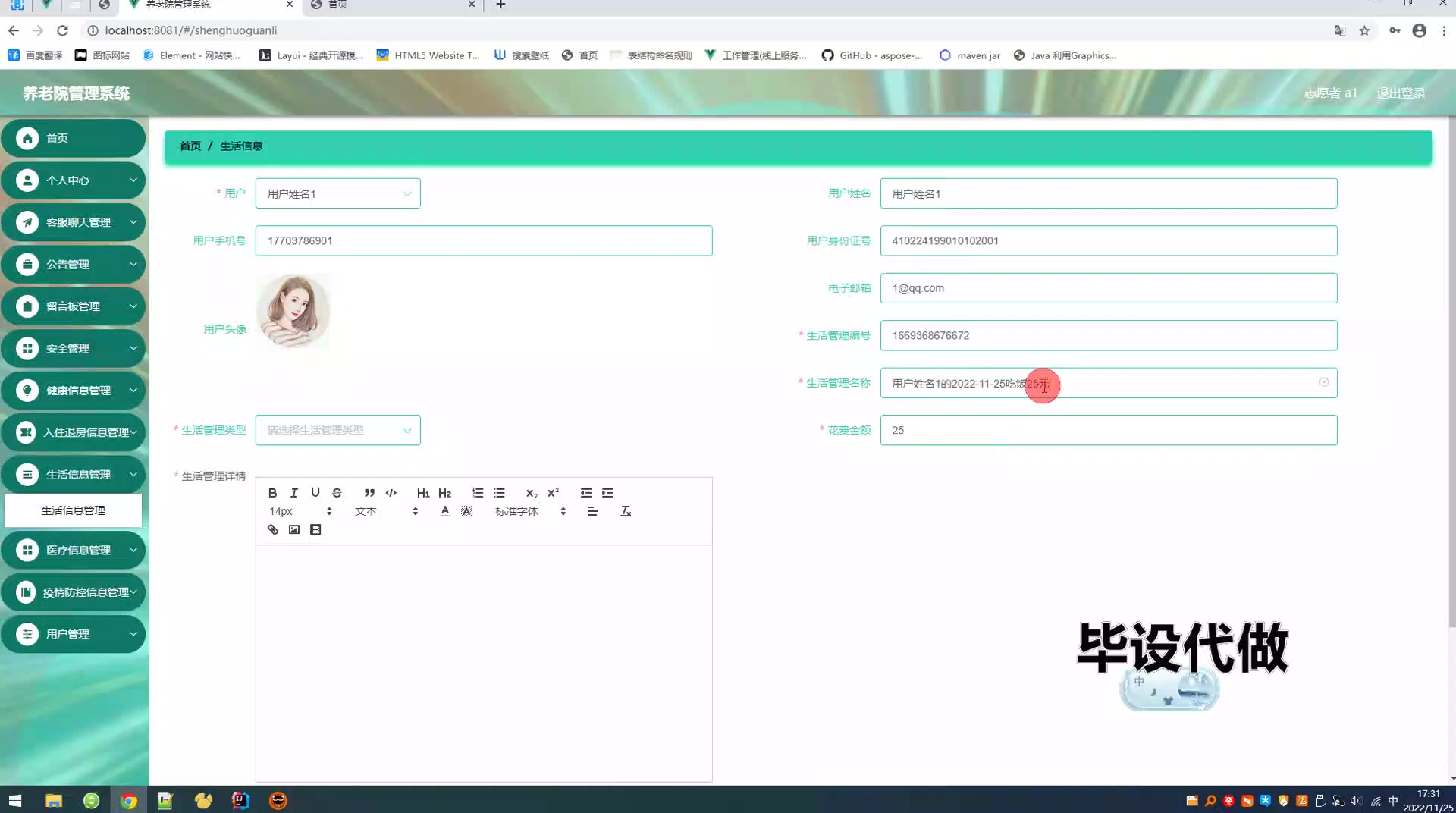Expand 用户管理 sidebar menu
The width and height of the screenshot is (1456, 813).
(73, 634)
